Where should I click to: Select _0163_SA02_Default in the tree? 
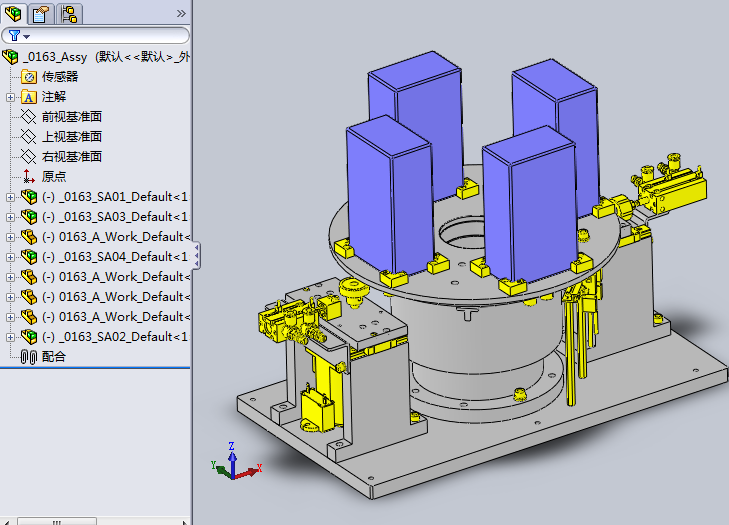[115, 337]
